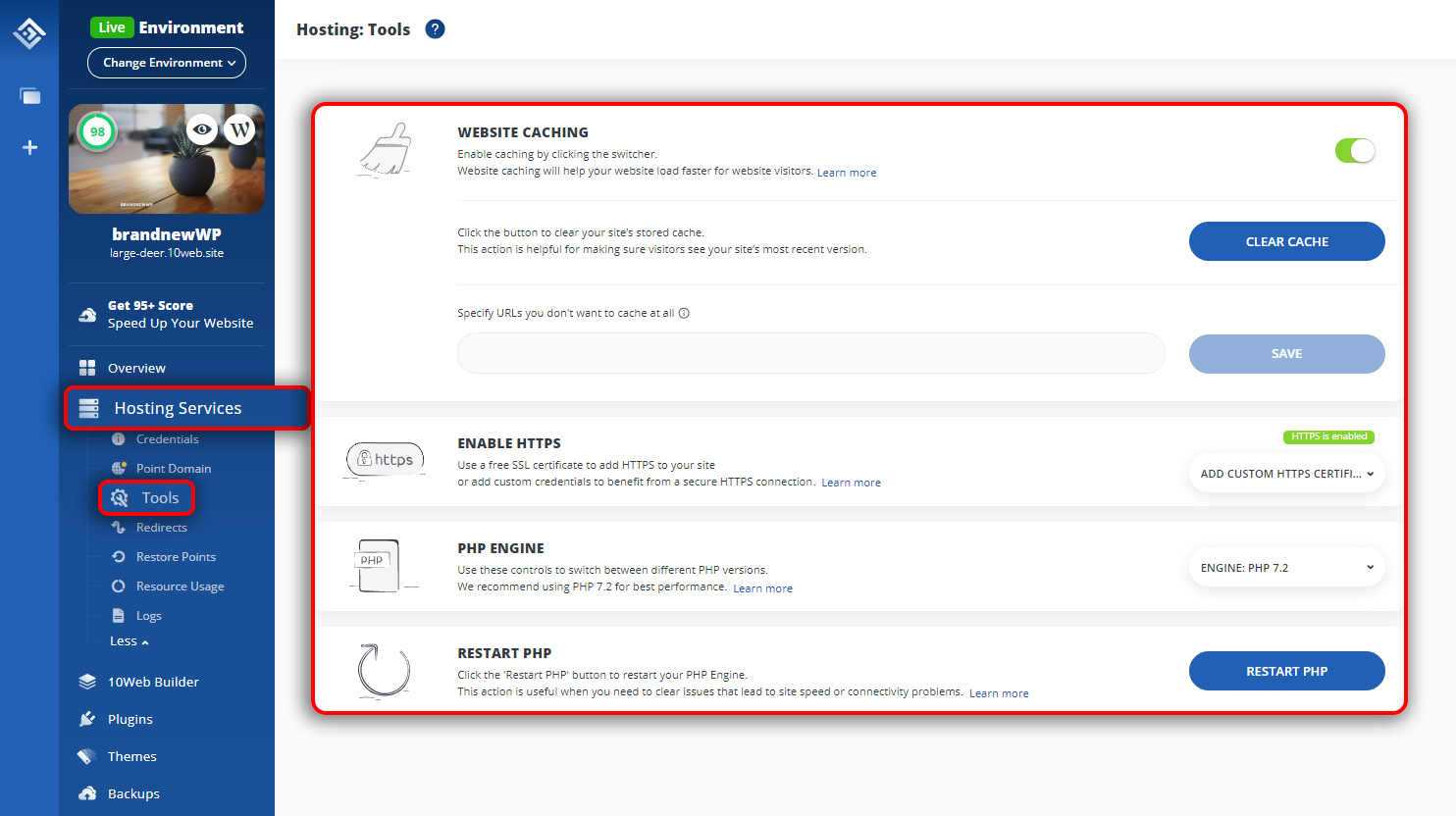This screenshot has width=1456, height=816.
Task: Open Point Domain submenu item
Action: (x=174, y=469)
